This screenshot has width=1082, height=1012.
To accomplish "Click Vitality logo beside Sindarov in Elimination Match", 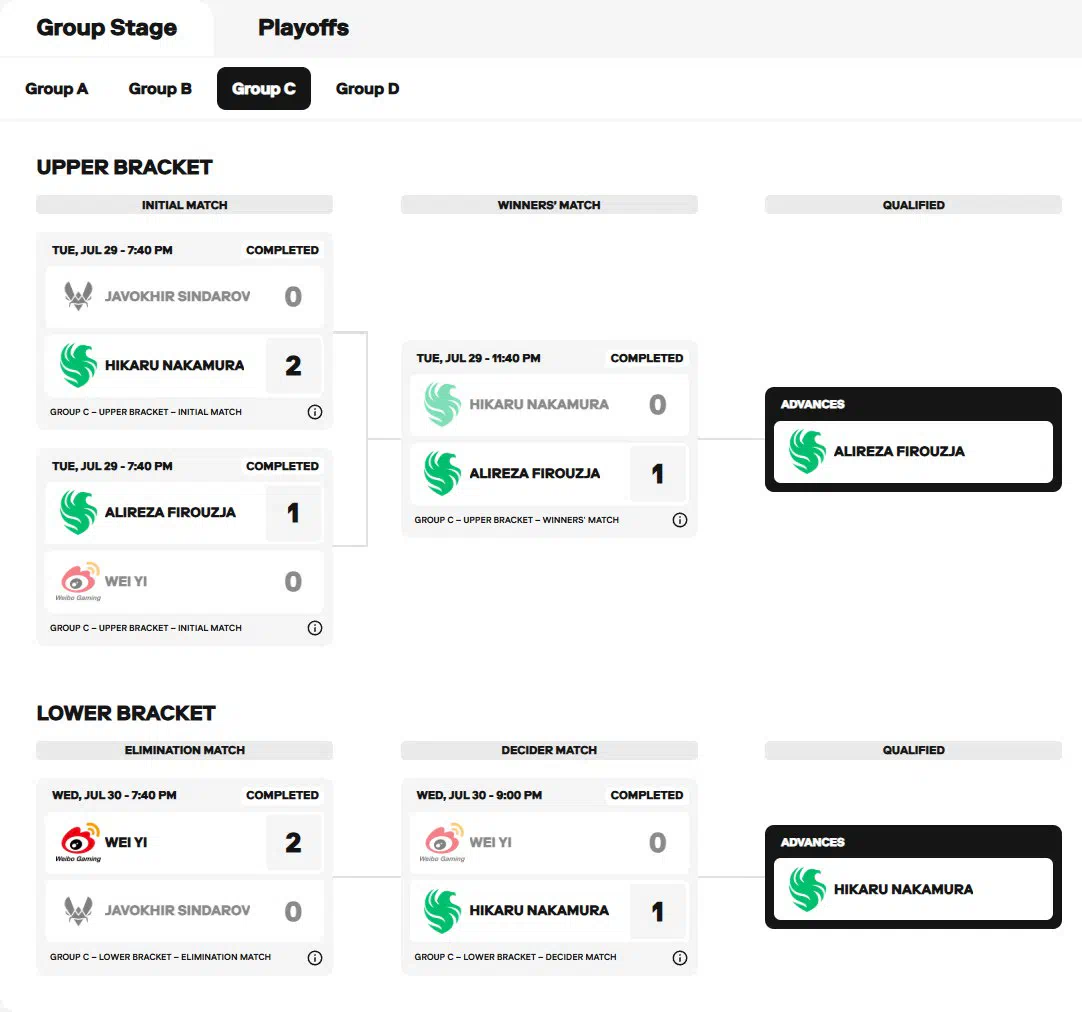I will point(78,911).
